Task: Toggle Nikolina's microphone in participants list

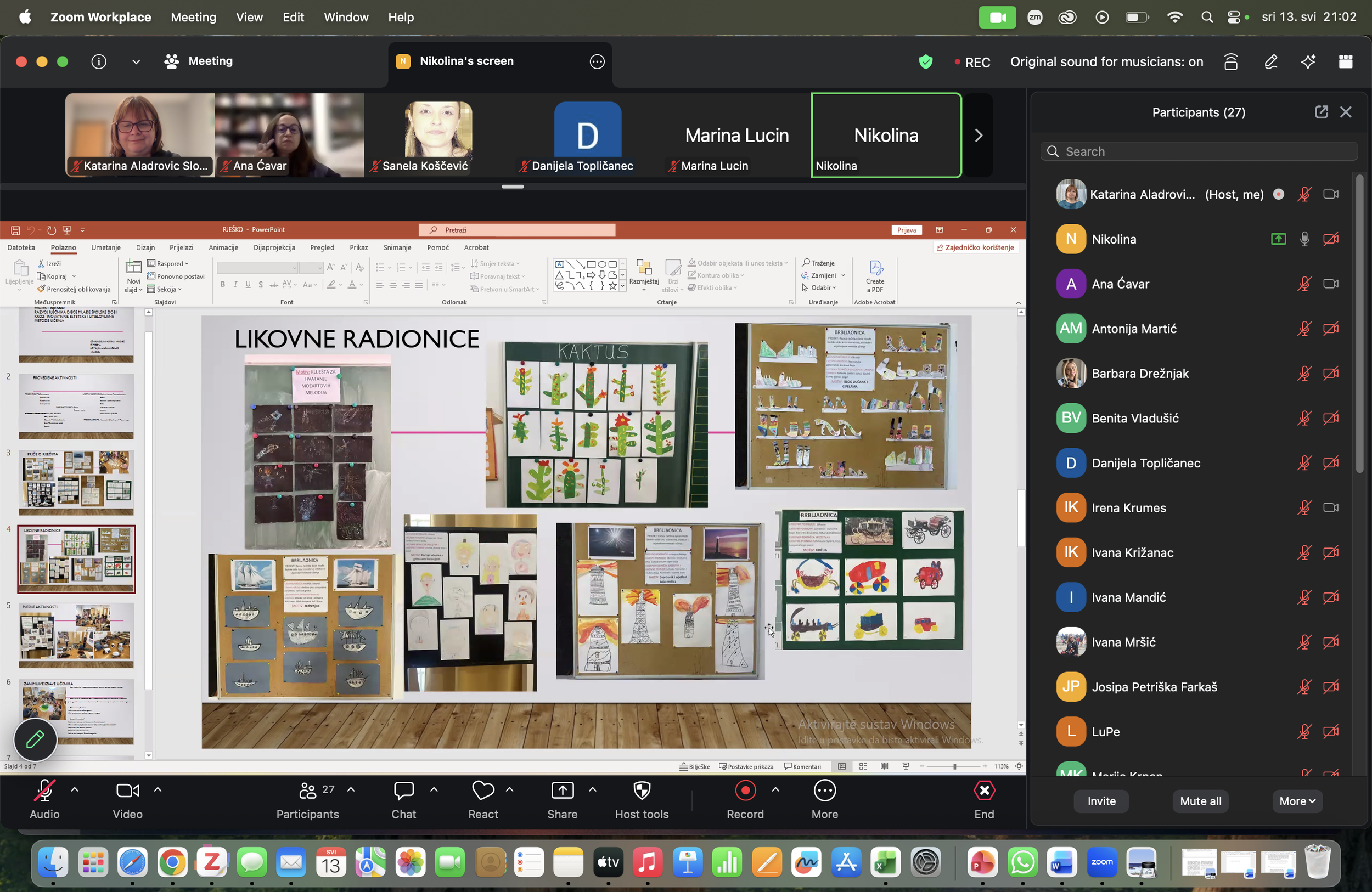Action: 1304,239
